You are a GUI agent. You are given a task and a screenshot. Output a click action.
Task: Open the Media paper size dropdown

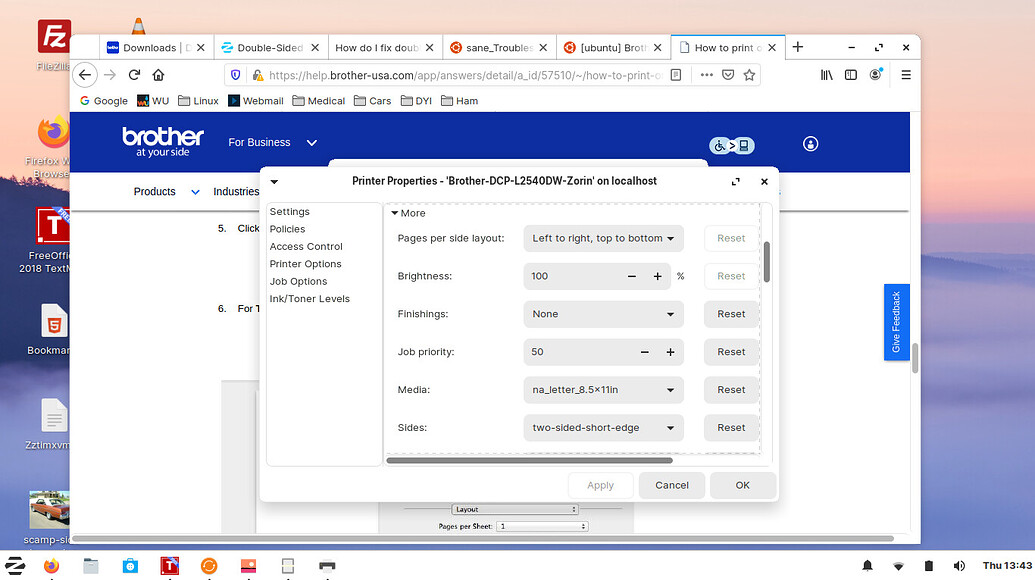click(x=603, y=390)
